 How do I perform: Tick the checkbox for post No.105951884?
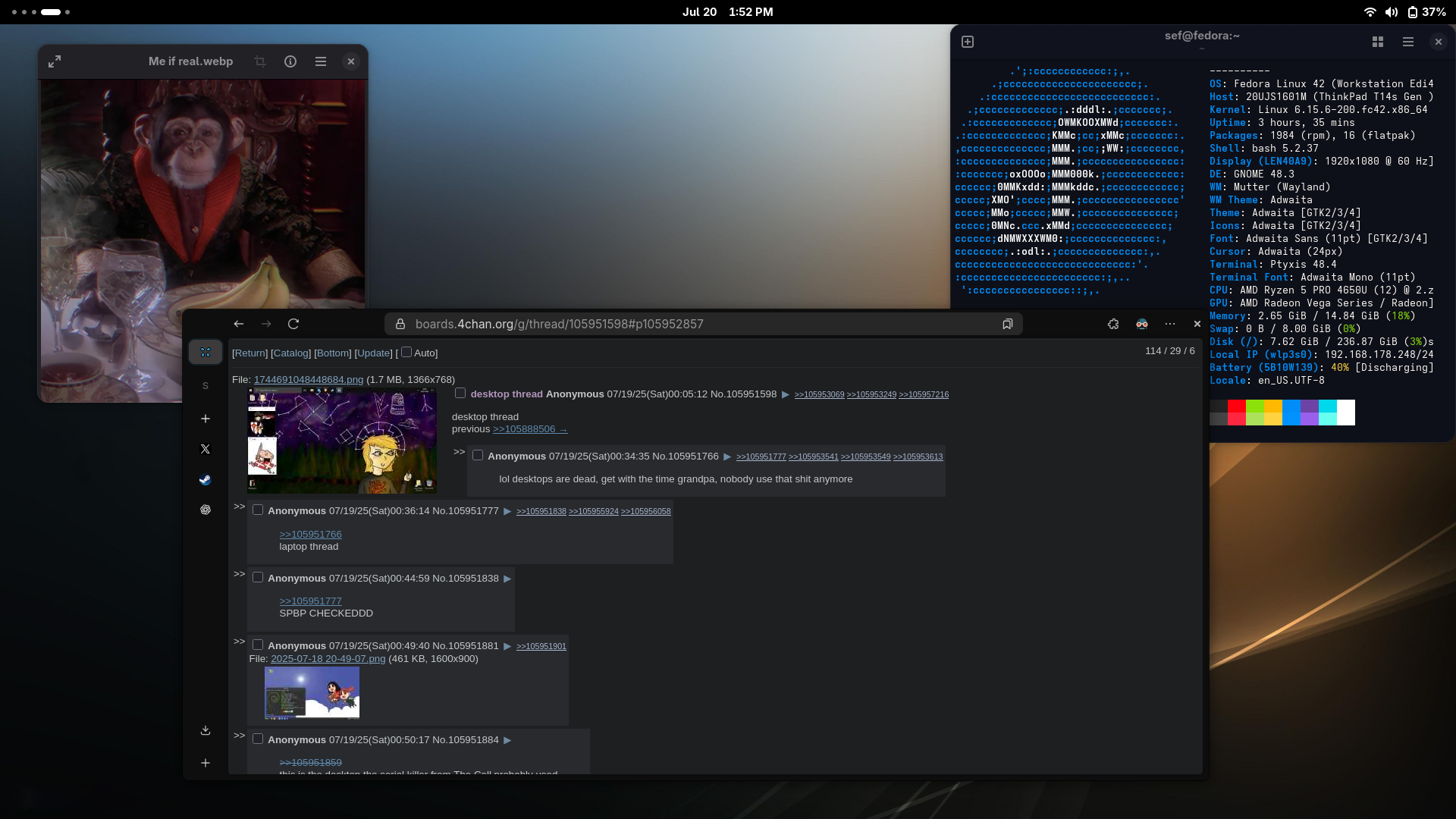click(258, 739)
